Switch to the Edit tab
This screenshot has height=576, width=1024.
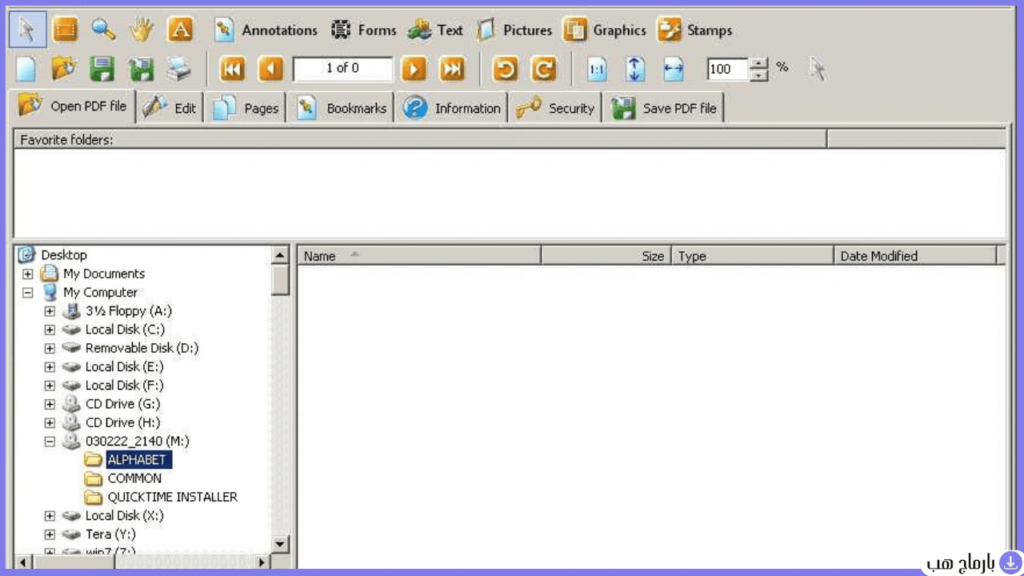tap(170, 108)
